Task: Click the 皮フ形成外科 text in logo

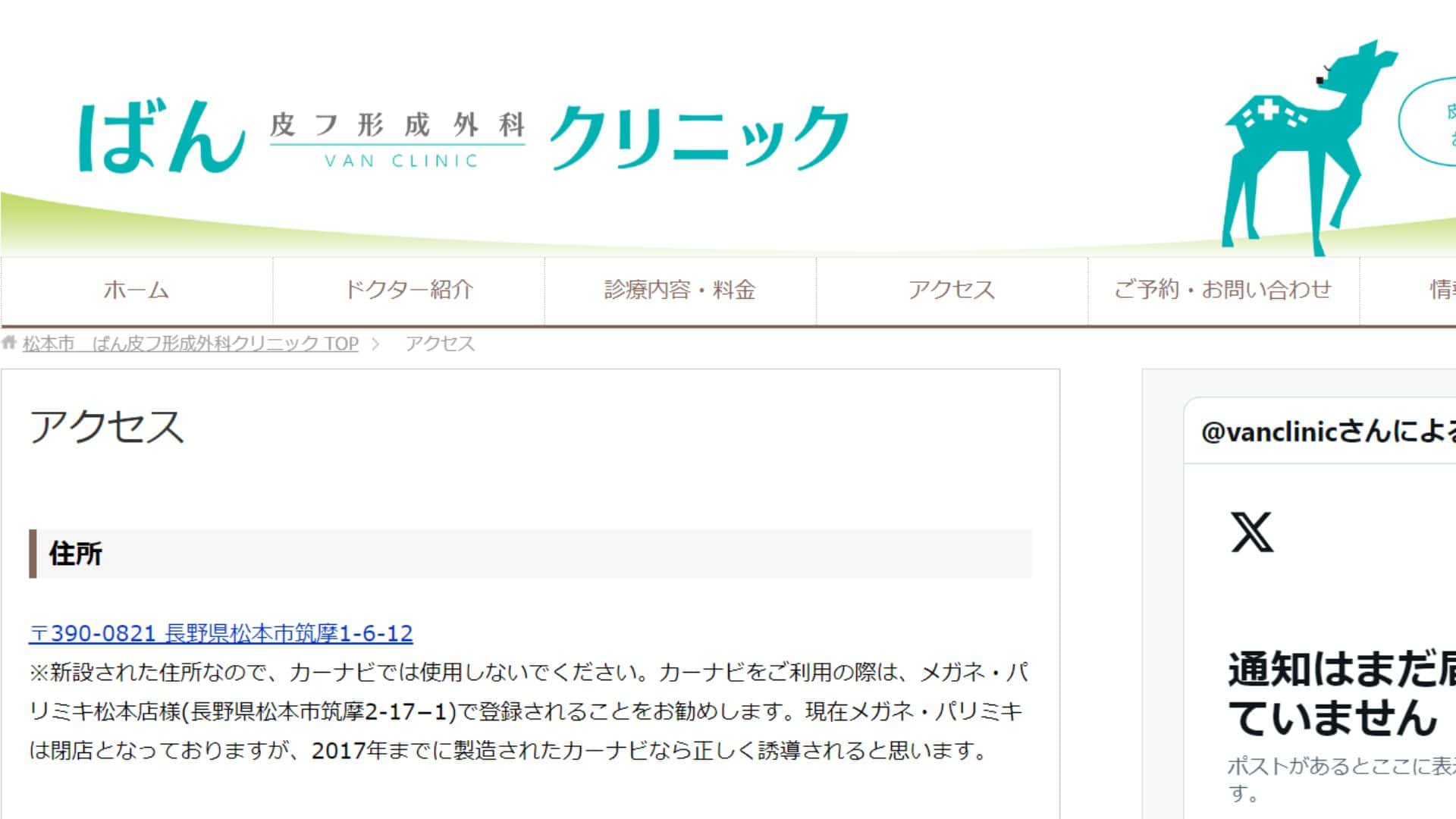Action: tap(397, 125)
